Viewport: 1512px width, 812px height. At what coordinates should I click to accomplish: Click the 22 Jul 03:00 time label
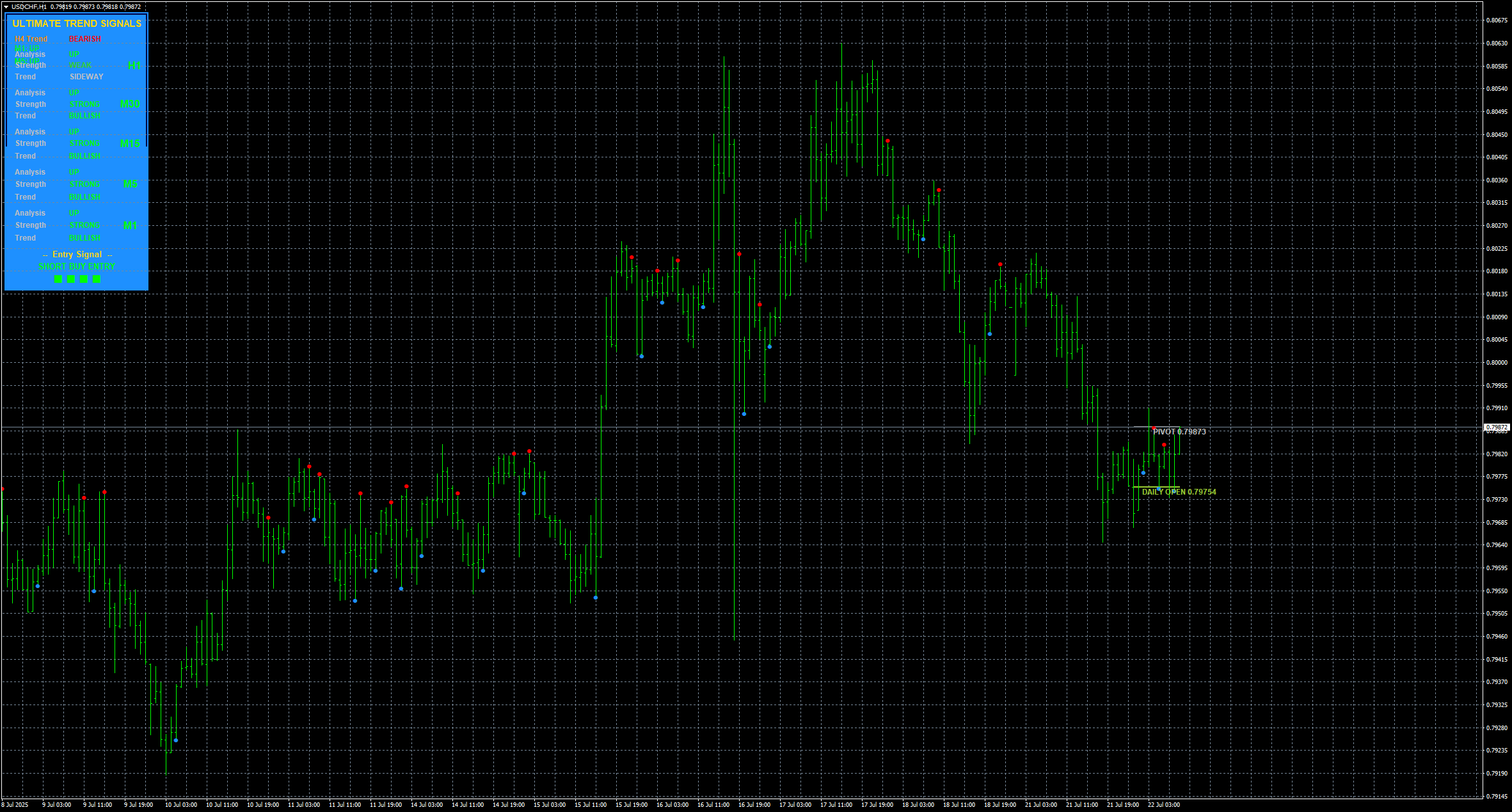[x=1164, y=805]
